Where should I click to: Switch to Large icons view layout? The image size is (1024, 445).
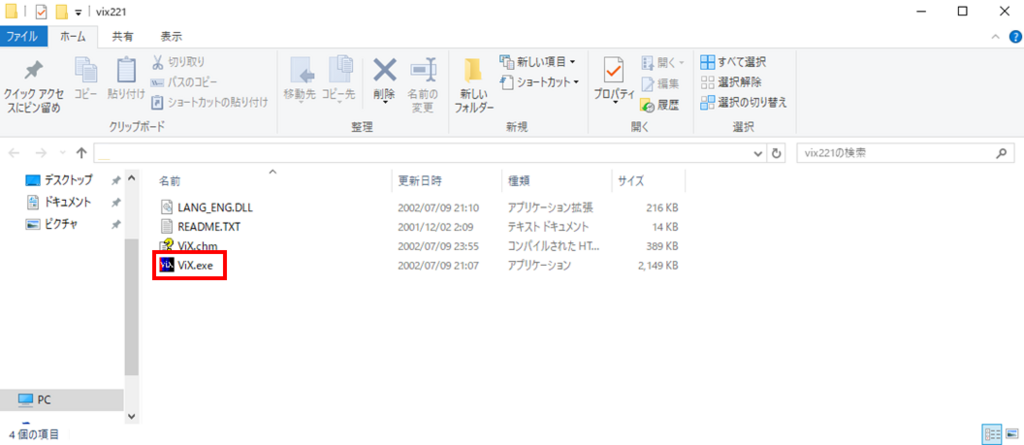pyautogui.click(x=1012, y=433)
